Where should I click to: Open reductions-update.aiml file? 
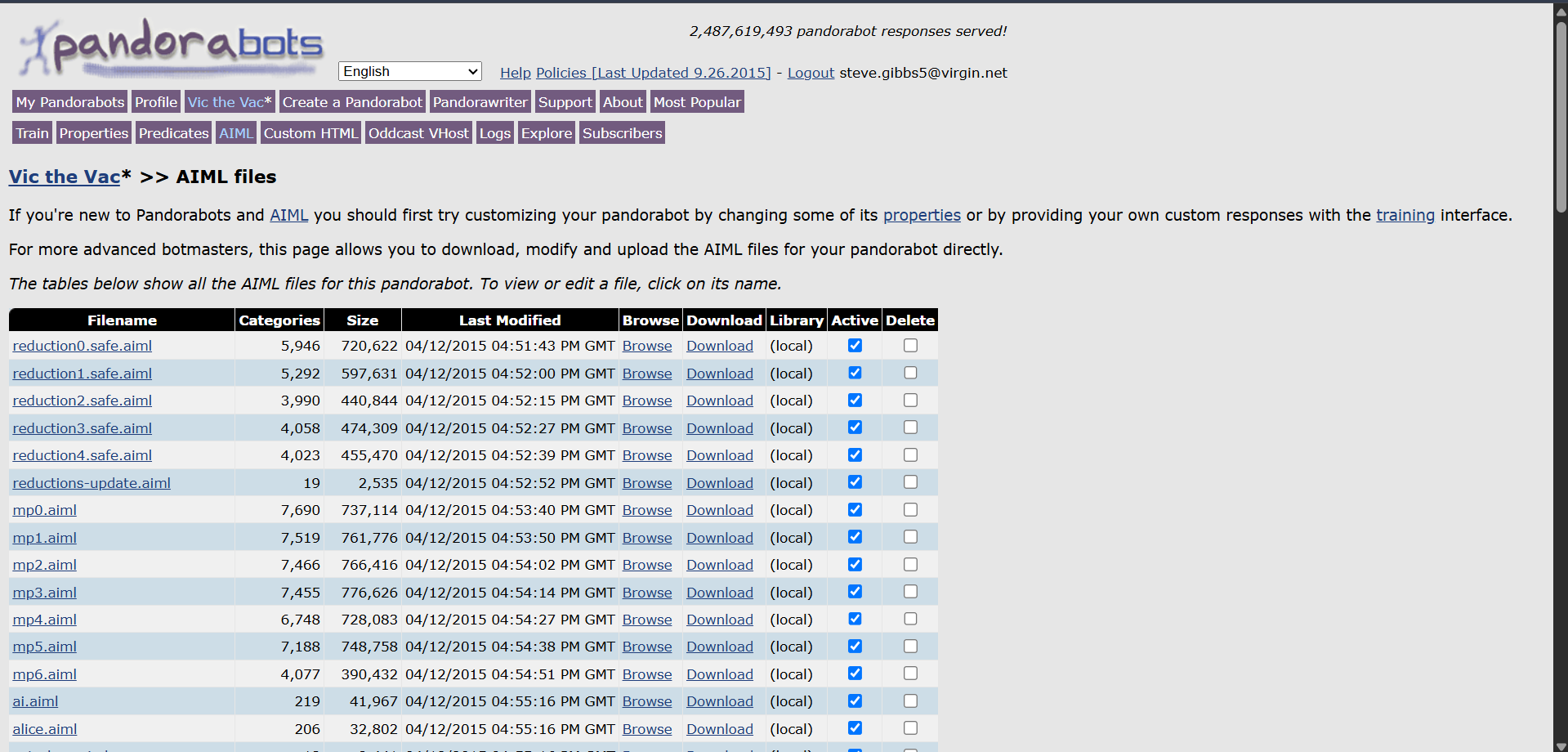click(x=92, y=483)
